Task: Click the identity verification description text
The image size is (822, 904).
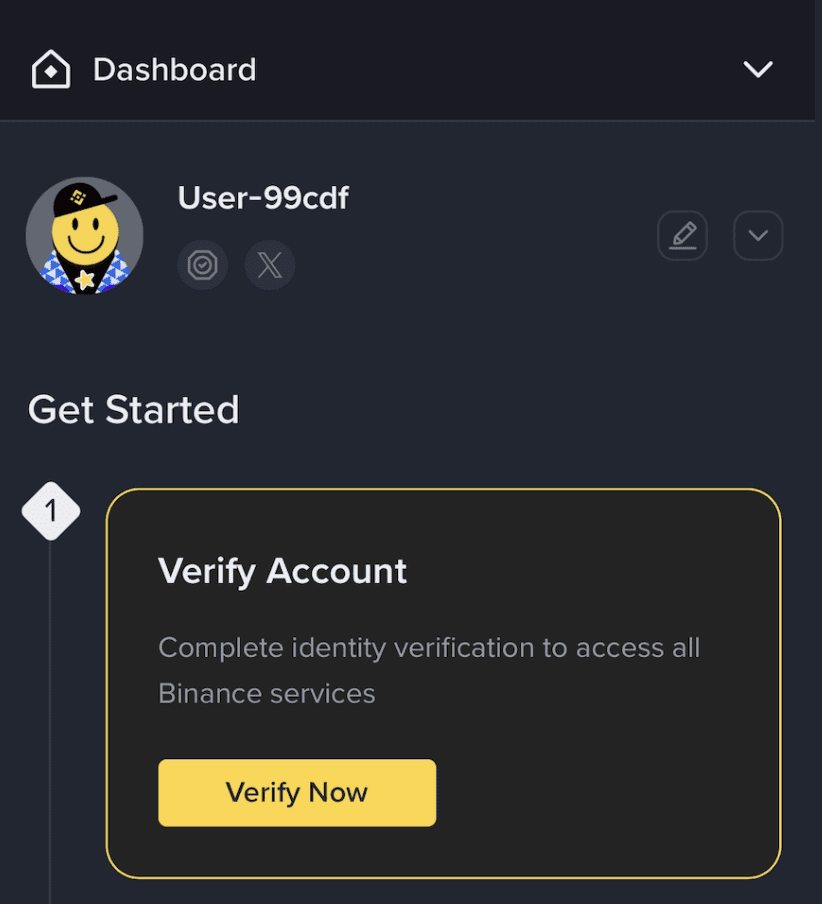Action: (x=429, y=648)
